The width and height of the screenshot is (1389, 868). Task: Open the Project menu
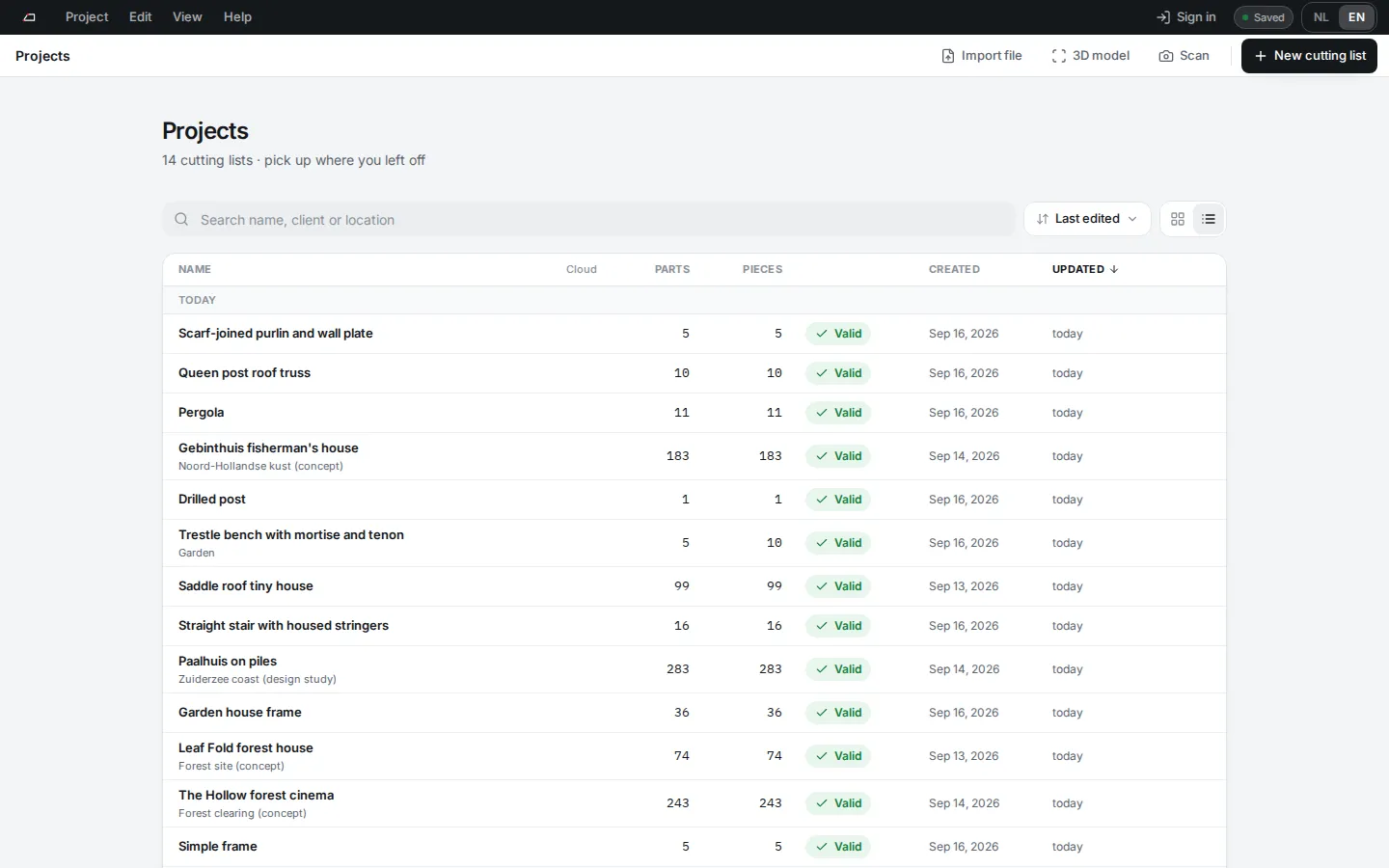(x=87, y=17)
